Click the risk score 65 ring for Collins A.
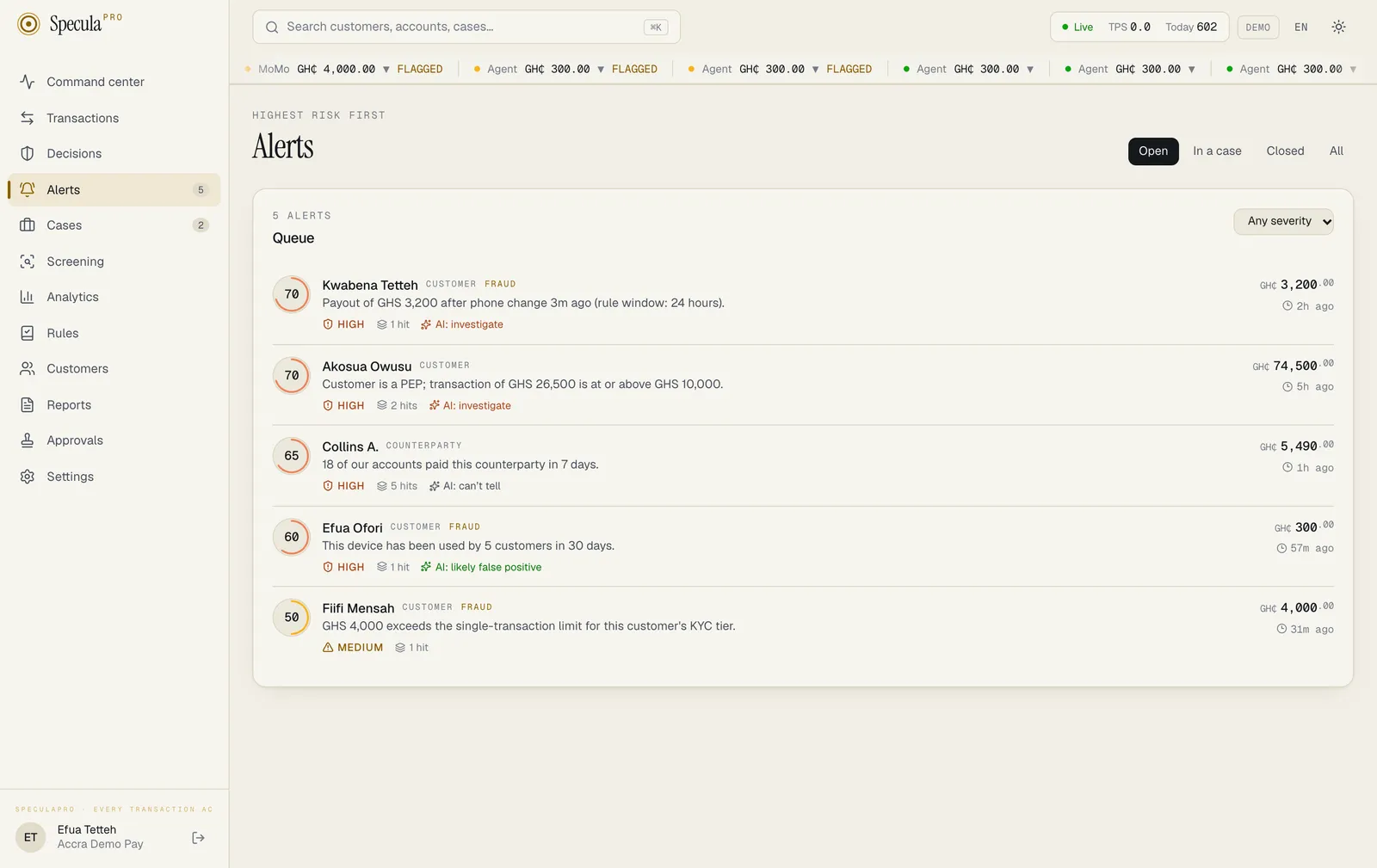Screen dimensions: 1377x868 [292, 456]
